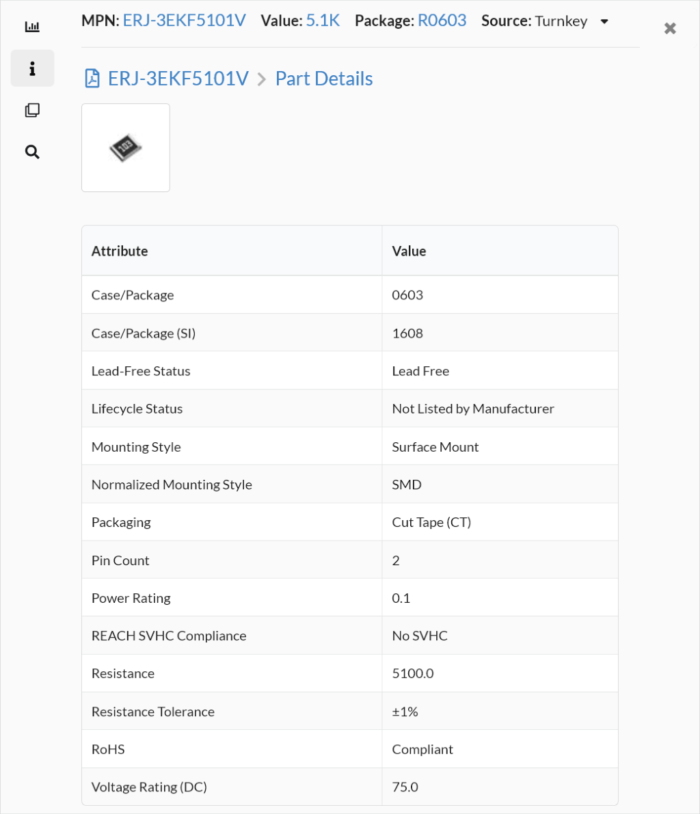Click the Attribute column header
700x814 pixels.
[120, 251]
